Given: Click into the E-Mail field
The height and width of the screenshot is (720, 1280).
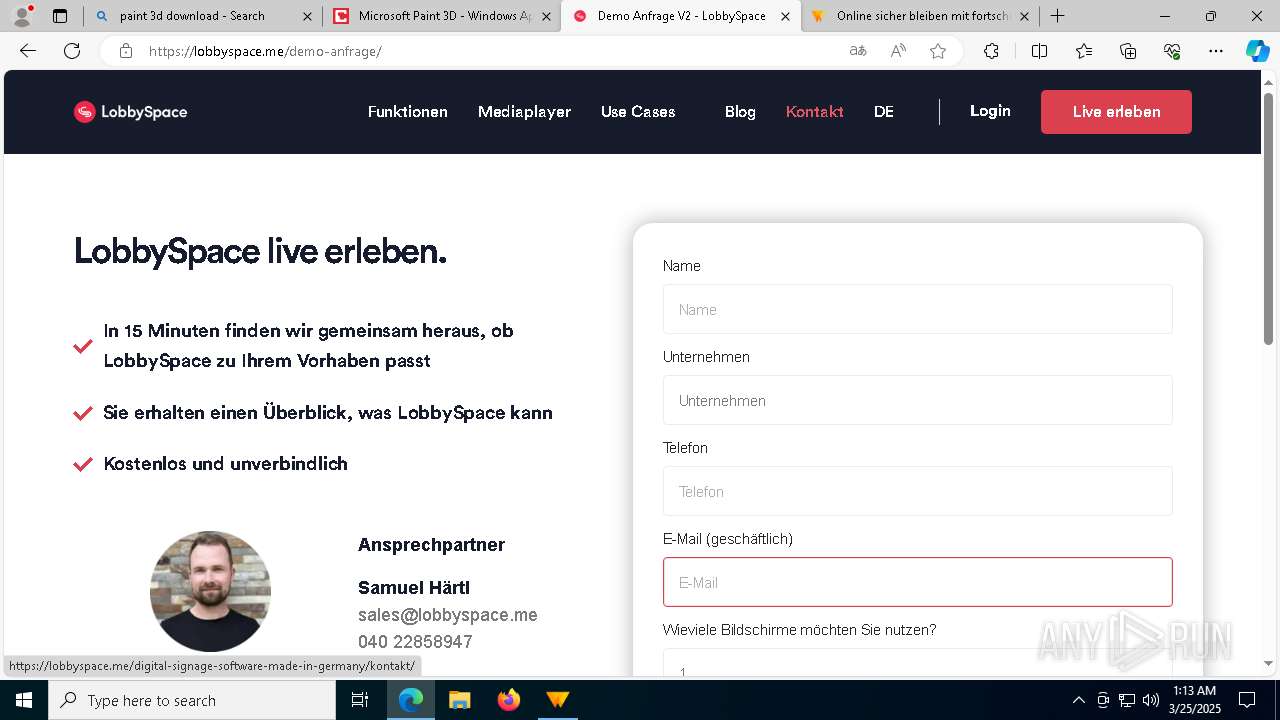Looking at the screenshot, I should [x=917, y=582].
